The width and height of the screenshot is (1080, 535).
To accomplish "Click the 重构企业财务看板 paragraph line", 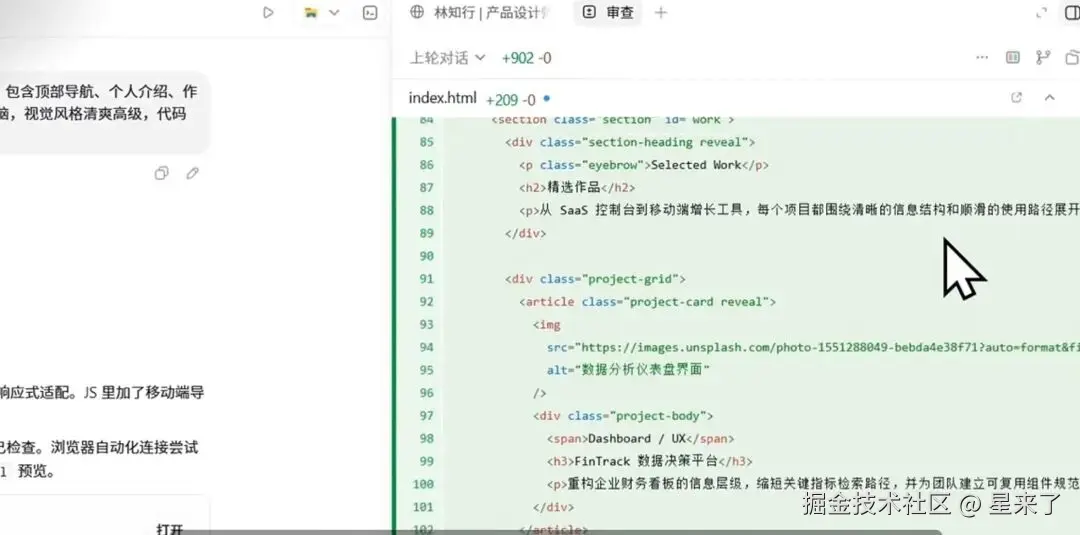I will (x=813, y=484).
